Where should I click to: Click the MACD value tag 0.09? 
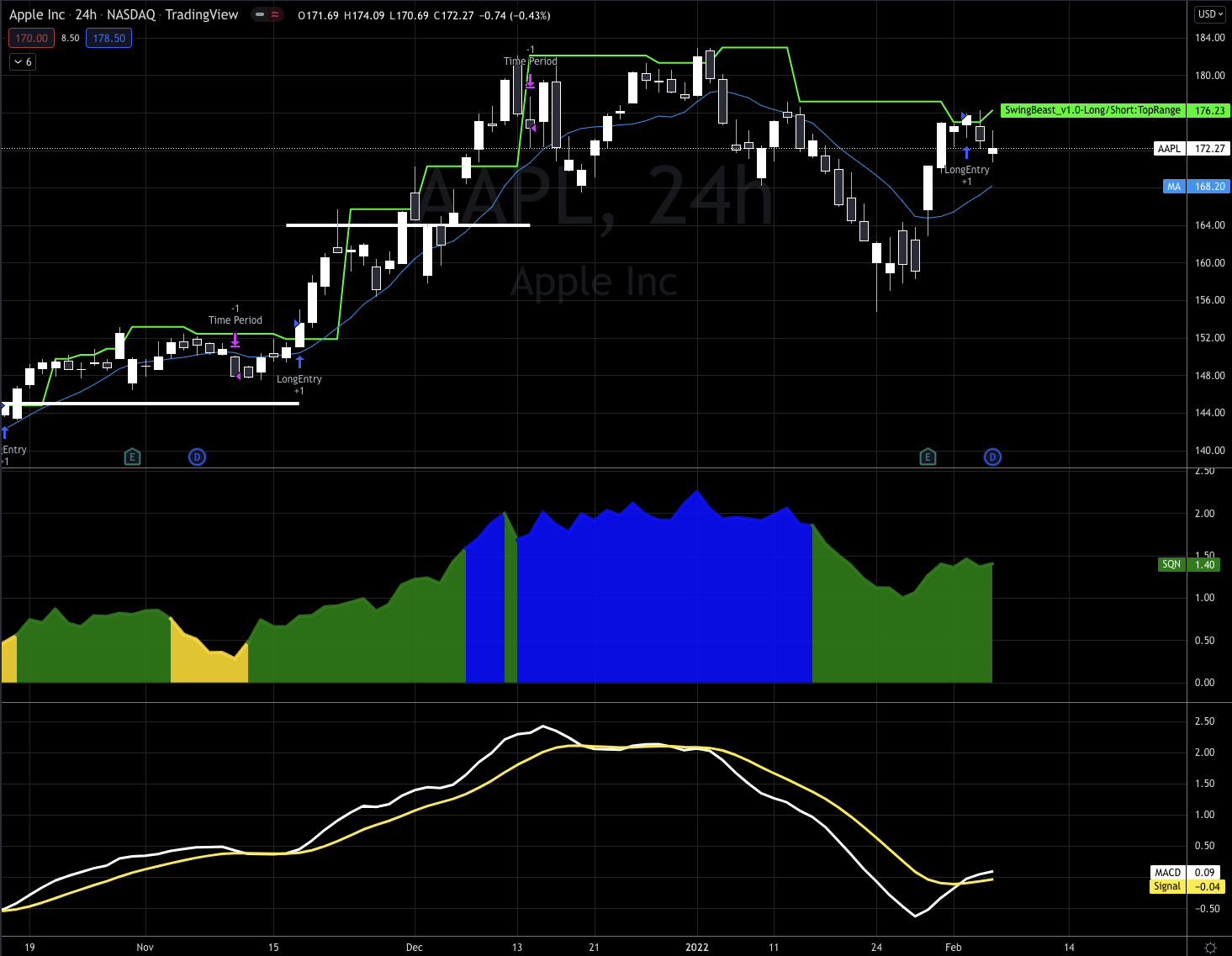pos(1205,873)
